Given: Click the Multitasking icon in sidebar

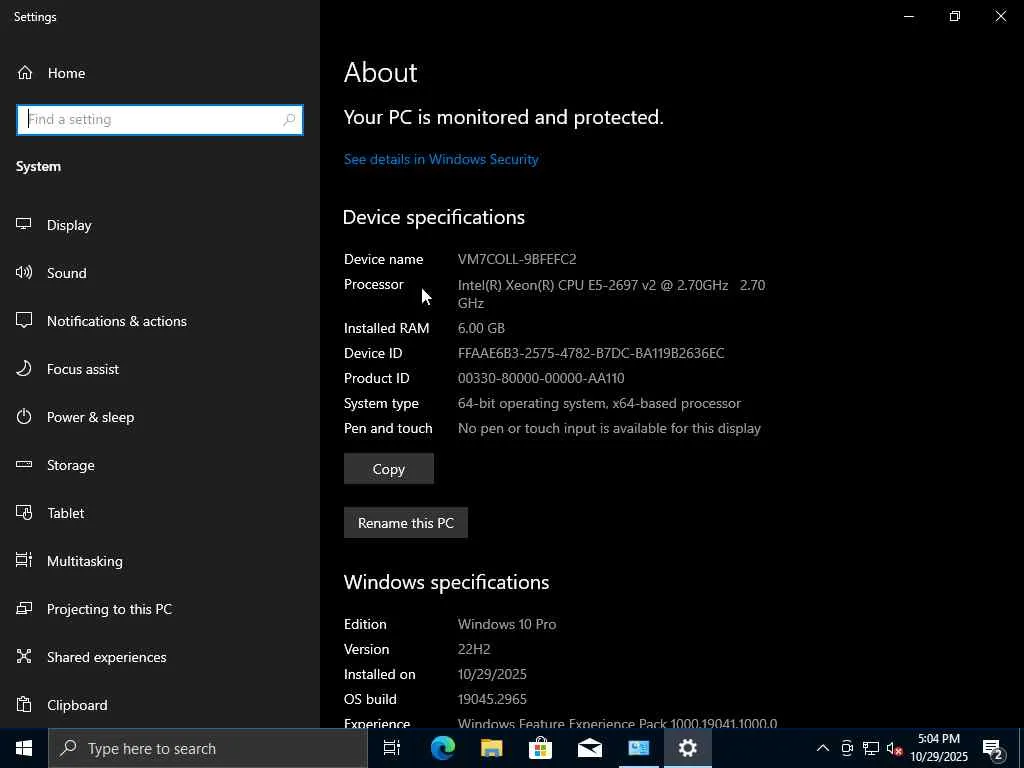Looking at the screenshot, I should tap(24, 560).
